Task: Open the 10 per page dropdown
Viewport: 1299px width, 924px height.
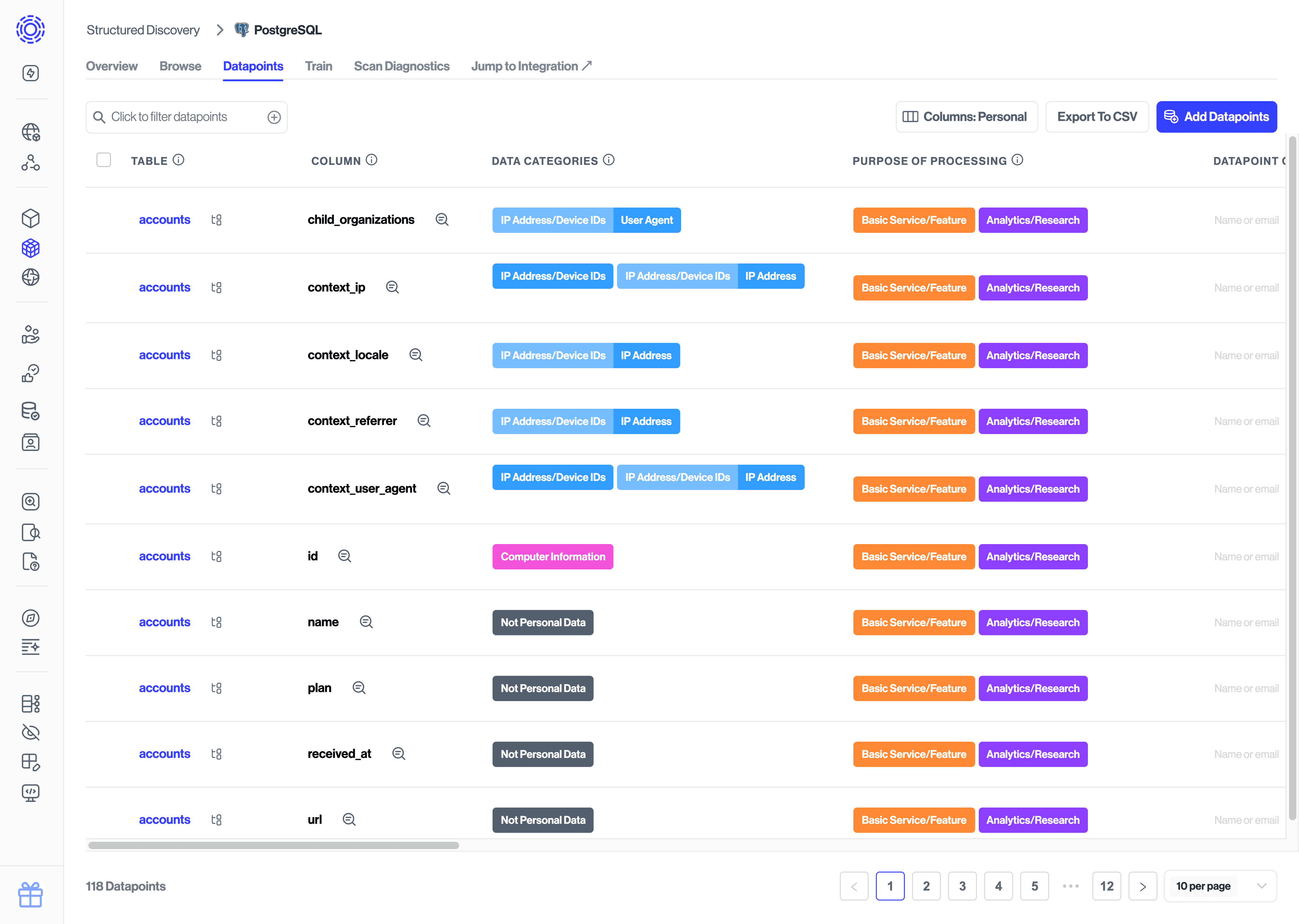Action: pyautogui.click(x=1221, y=886)
